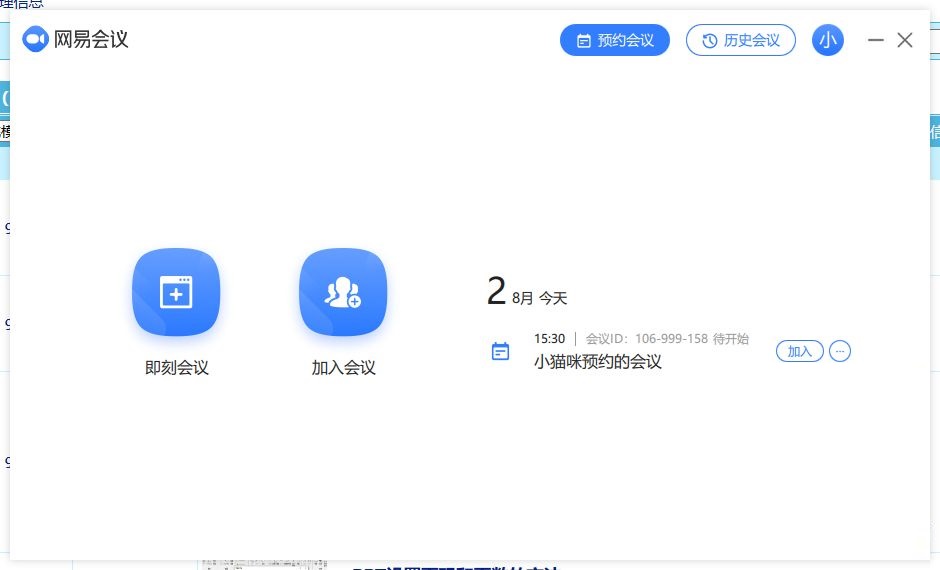Open 历史会议 meeting history

(x=740, y=40)
